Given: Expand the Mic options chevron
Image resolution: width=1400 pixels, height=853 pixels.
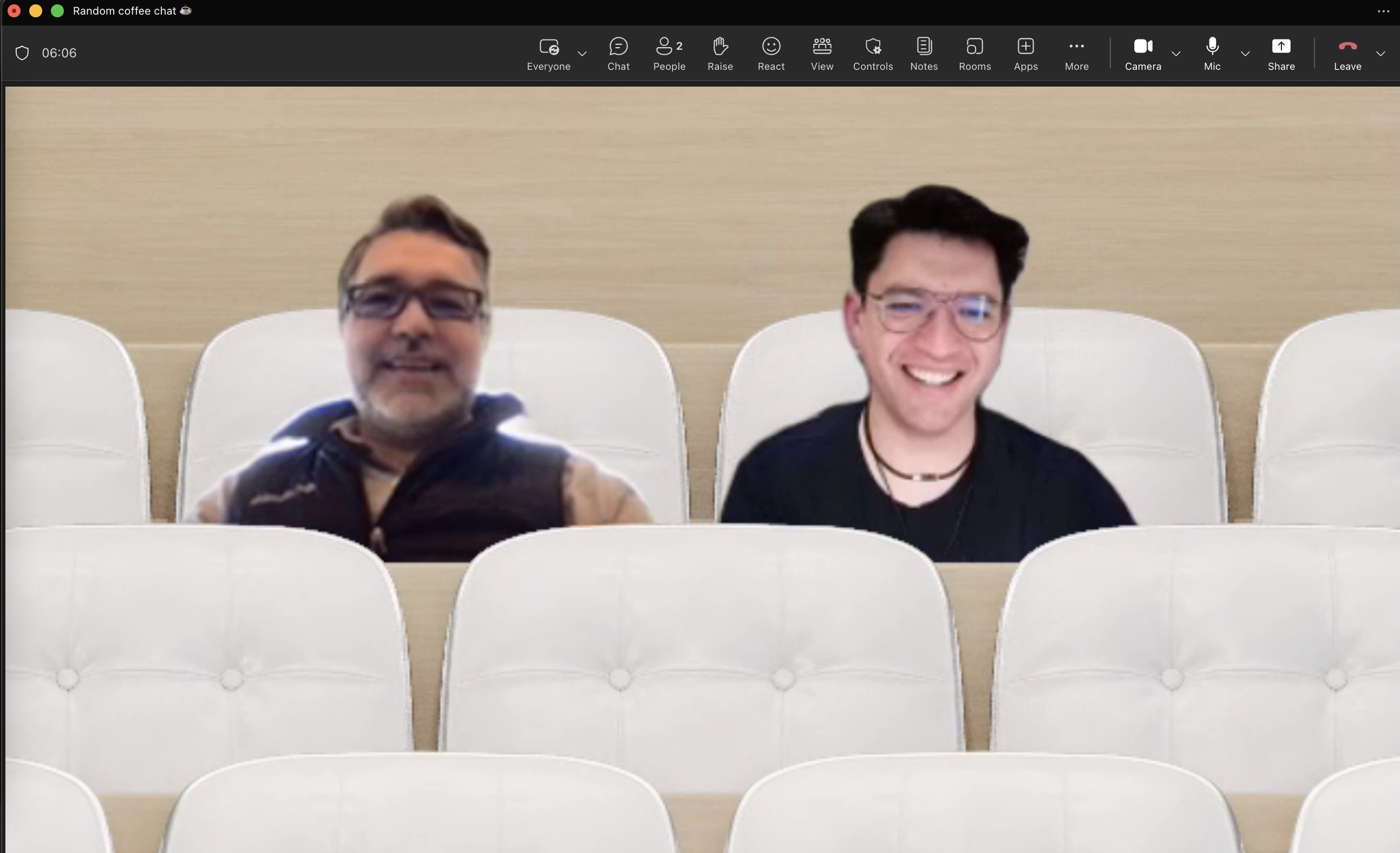Looking at the screenshot, I should (x=1245, y=54).
